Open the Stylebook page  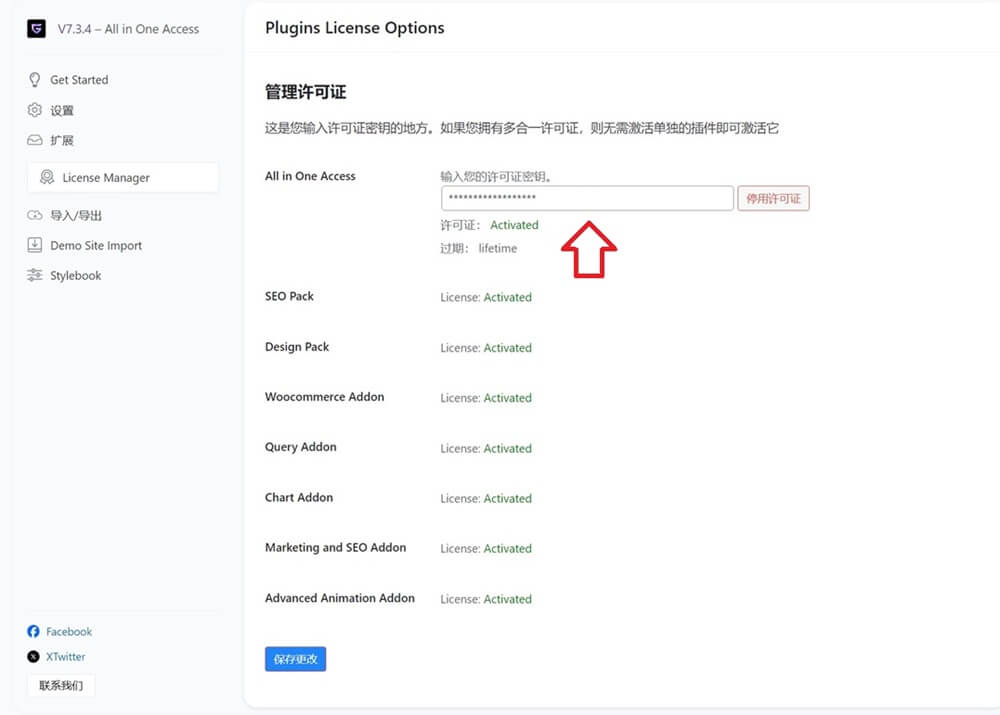pyautogui.click(x=75, y=276)
